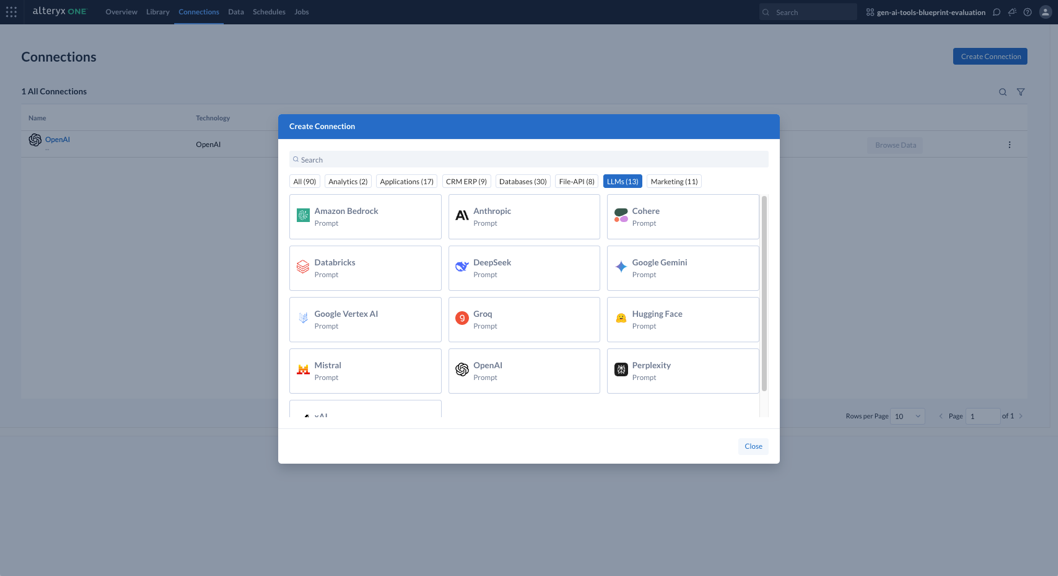Open the kebab menu on the OpenAI row
Screen dimensions: 1058x576
click(1009, 144)
